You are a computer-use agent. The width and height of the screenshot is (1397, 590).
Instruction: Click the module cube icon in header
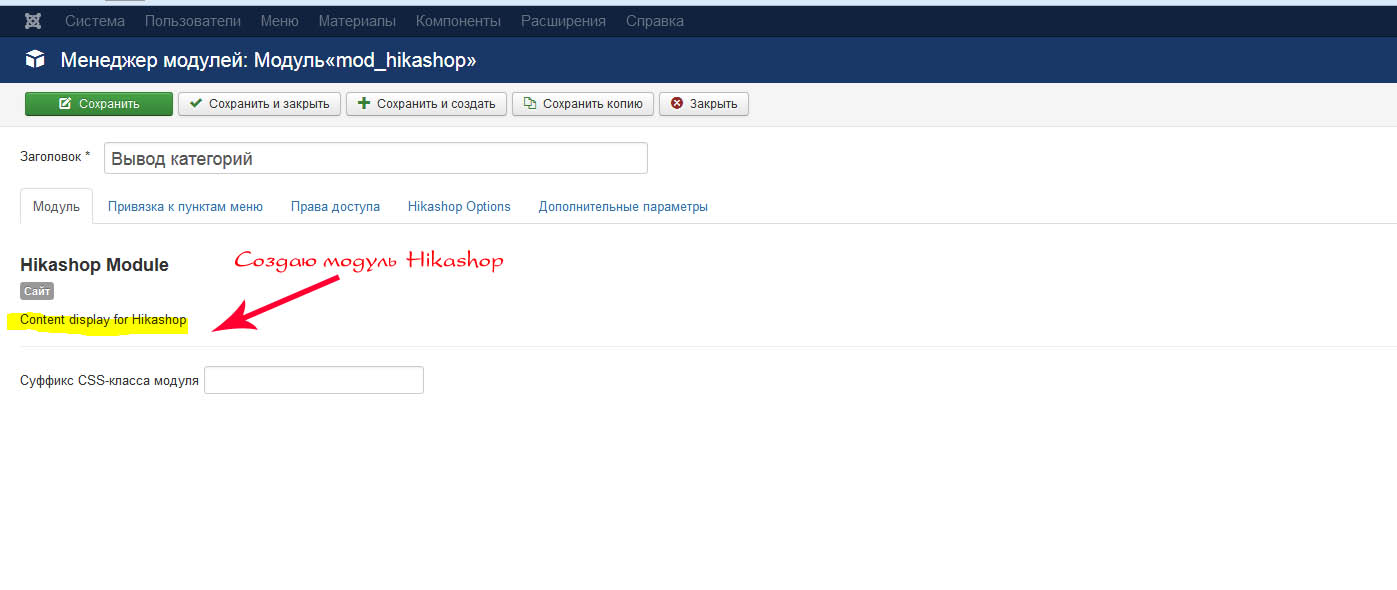[x=35, y=60]
